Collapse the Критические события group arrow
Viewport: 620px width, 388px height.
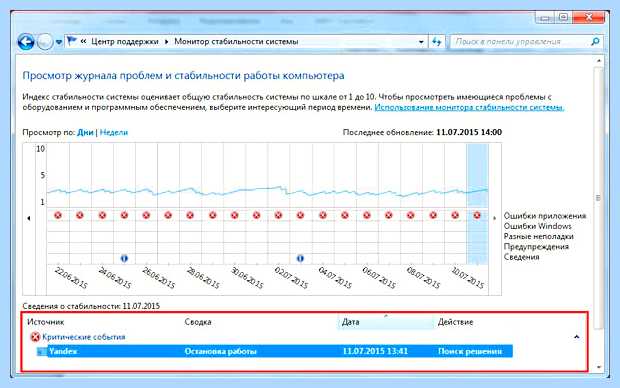(577, 337)
